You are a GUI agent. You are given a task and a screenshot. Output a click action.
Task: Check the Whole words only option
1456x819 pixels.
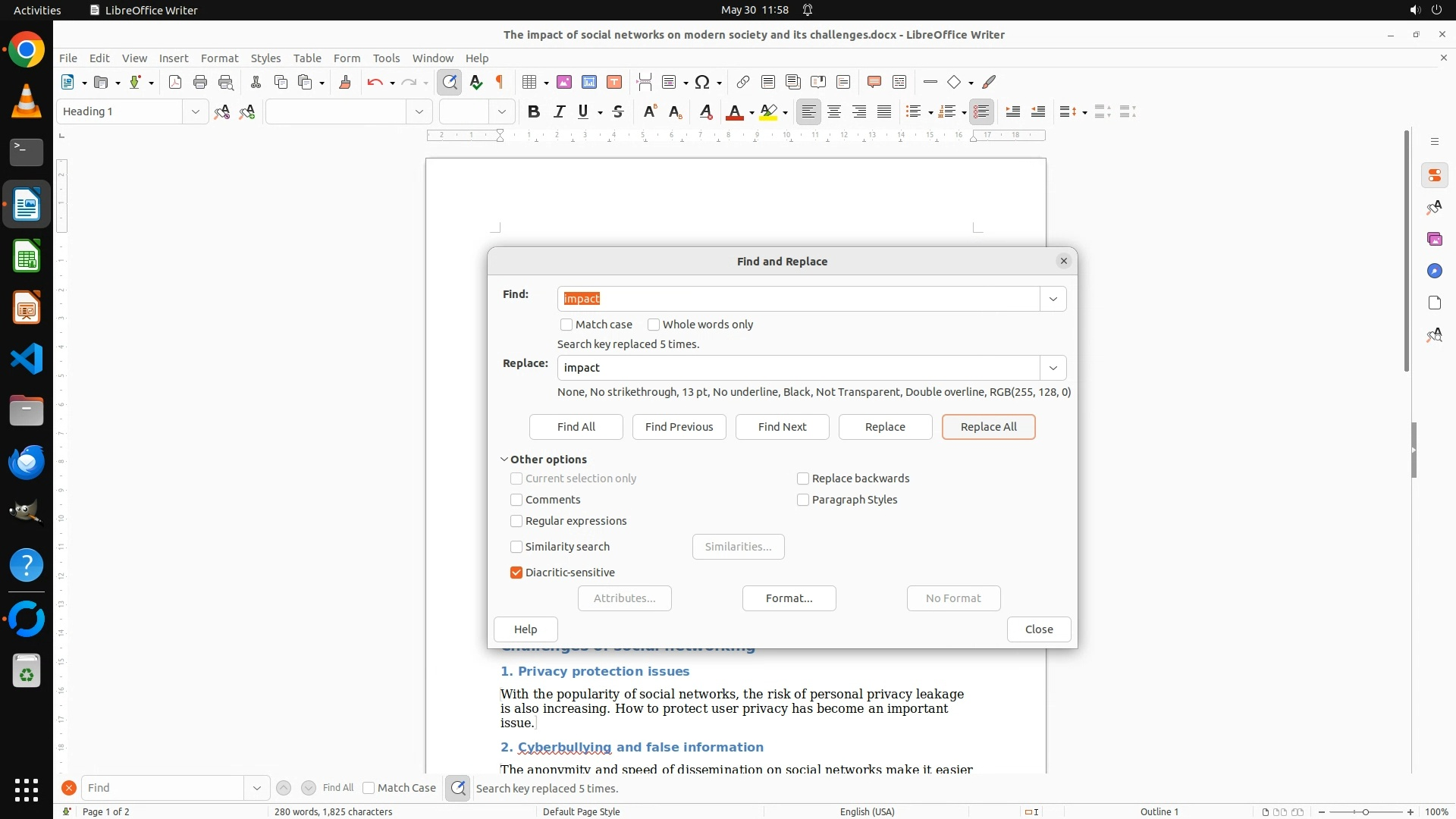click(654, 325)
